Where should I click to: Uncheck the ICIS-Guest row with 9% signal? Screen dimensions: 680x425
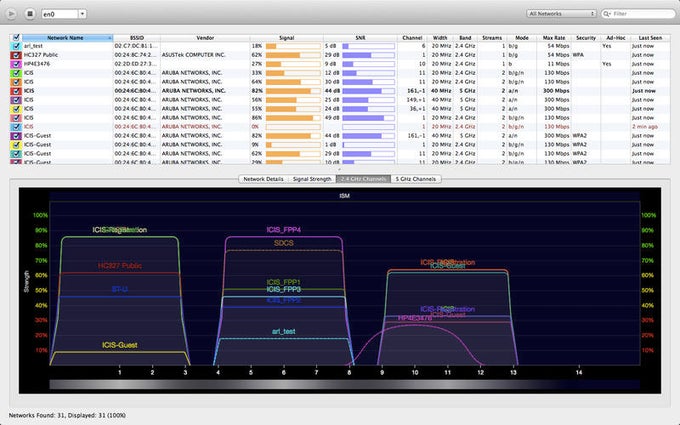pos(16,145)
